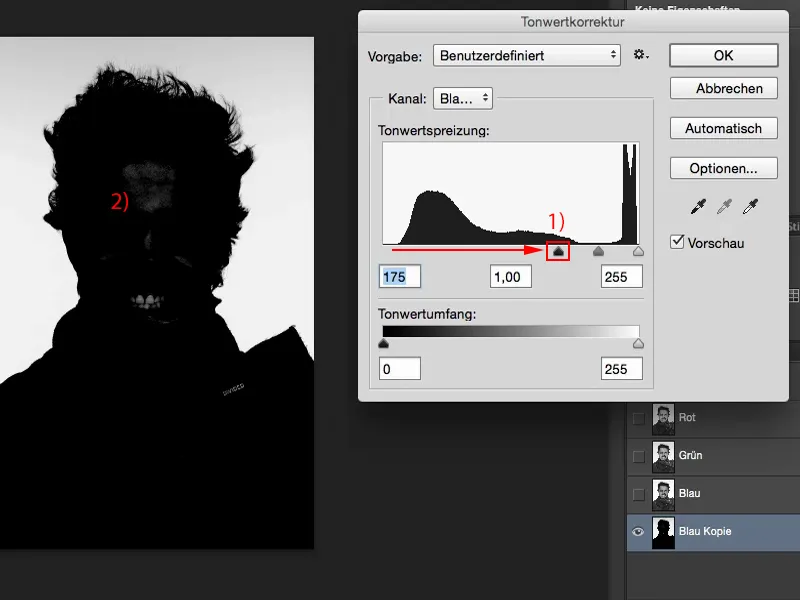Select the Grün channel thumbnail
The image size is (800, 600).
(x=663, y=457)
